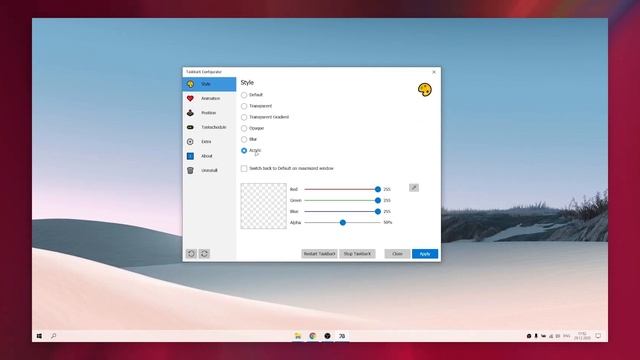Select the Opaque style radio button
The height and width of the screenshot is (360, 640).
tap(244, 128)
